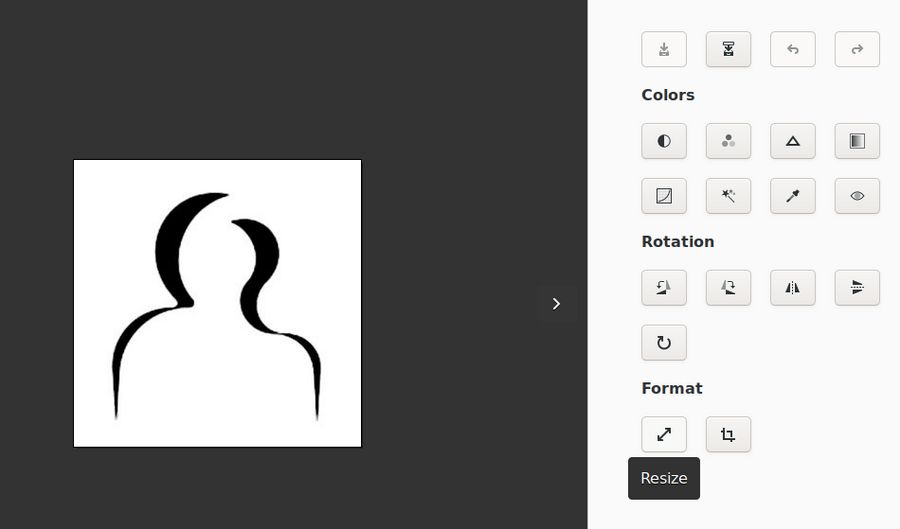900x529 pixels.
Task: Rotate the image counterclockwise
Action: [x=664, y=288]
